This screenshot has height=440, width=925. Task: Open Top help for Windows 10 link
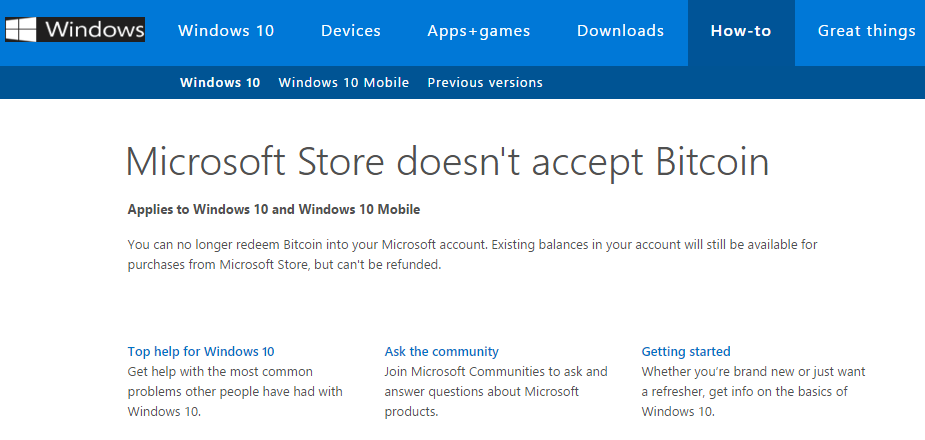[201, 352]
